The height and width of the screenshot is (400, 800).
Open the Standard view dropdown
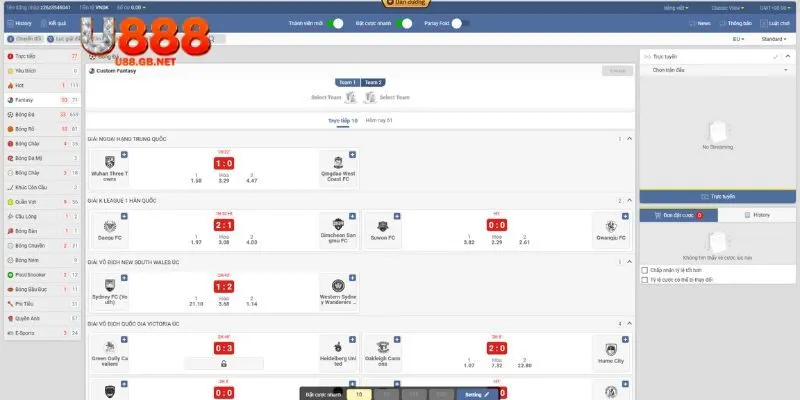tap(774, 39)
